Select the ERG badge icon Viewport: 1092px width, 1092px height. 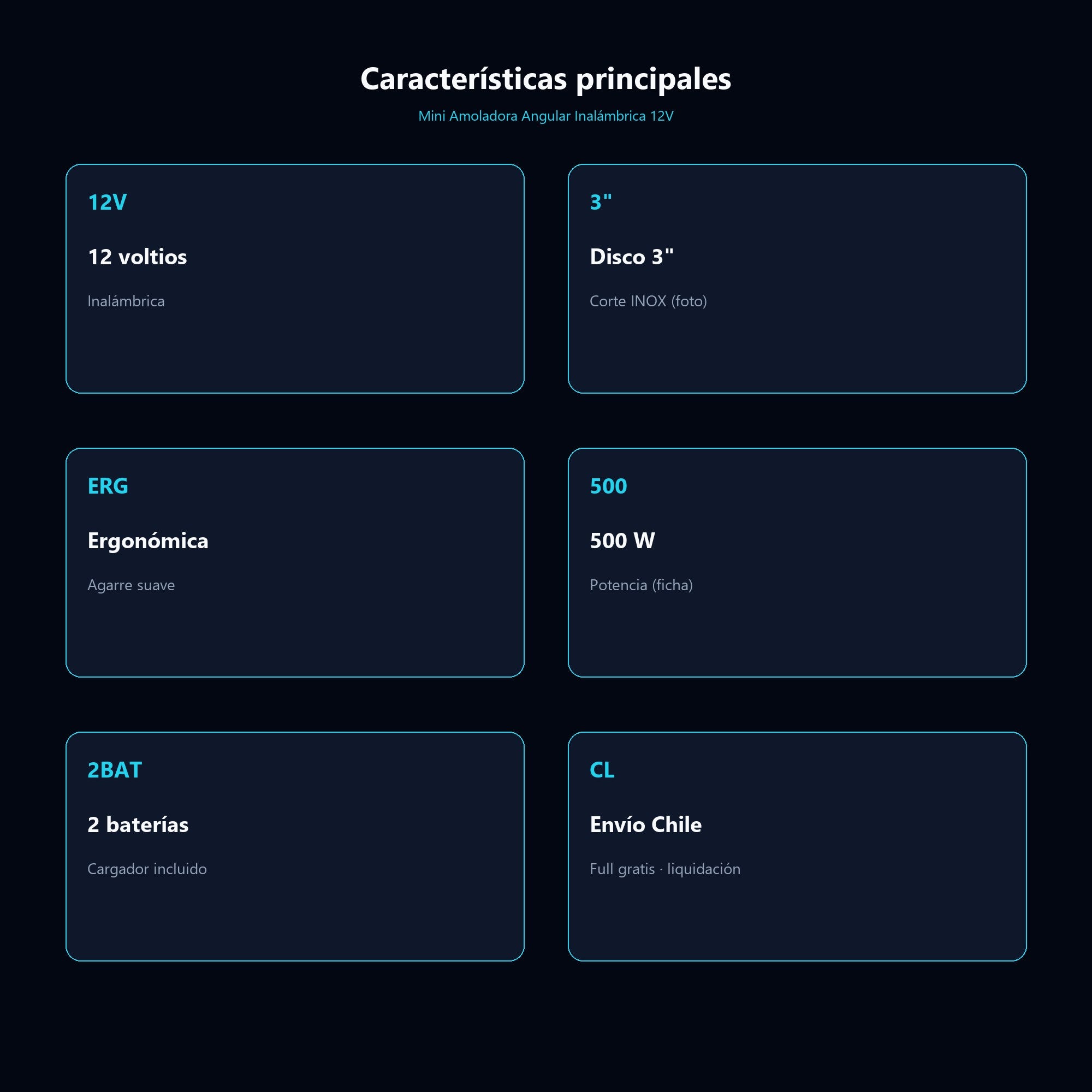pyautogui.click(x=108, y=486)
